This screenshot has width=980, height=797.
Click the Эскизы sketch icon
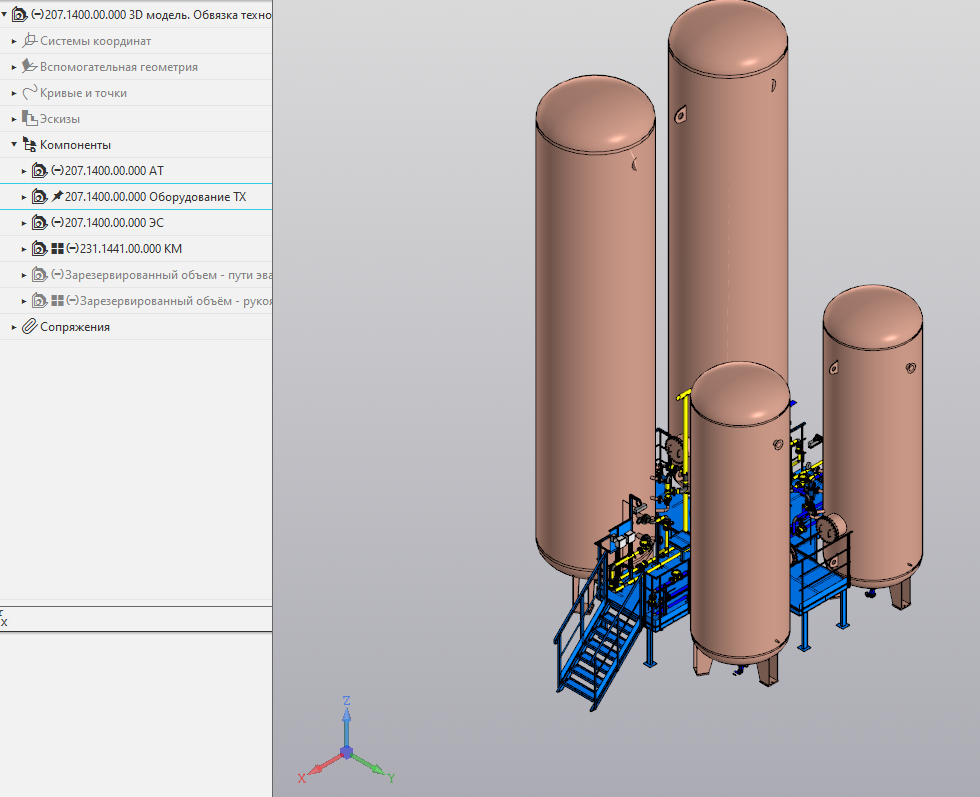click(30, 119)
